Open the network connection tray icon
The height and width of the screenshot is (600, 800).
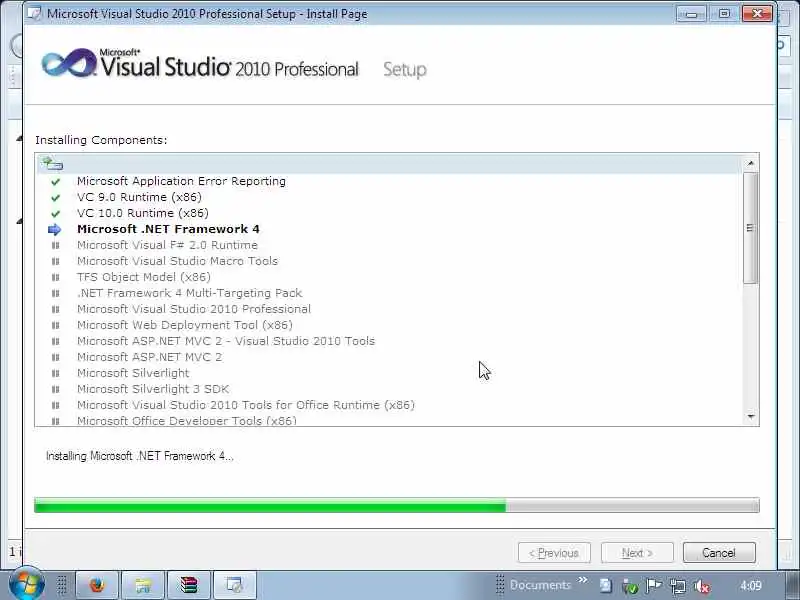pos(678,586)
